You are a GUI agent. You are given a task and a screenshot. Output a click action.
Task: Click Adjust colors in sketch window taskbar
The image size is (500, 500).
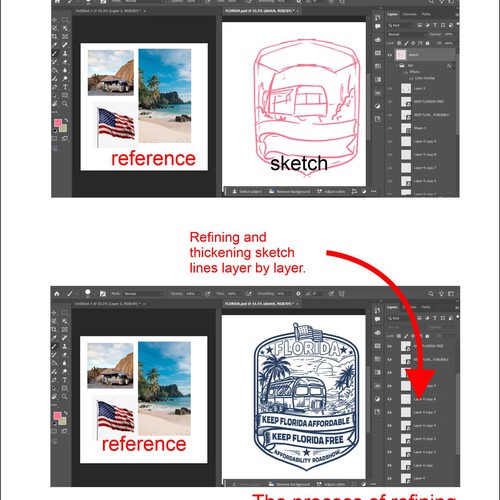(x=331, y=192)
